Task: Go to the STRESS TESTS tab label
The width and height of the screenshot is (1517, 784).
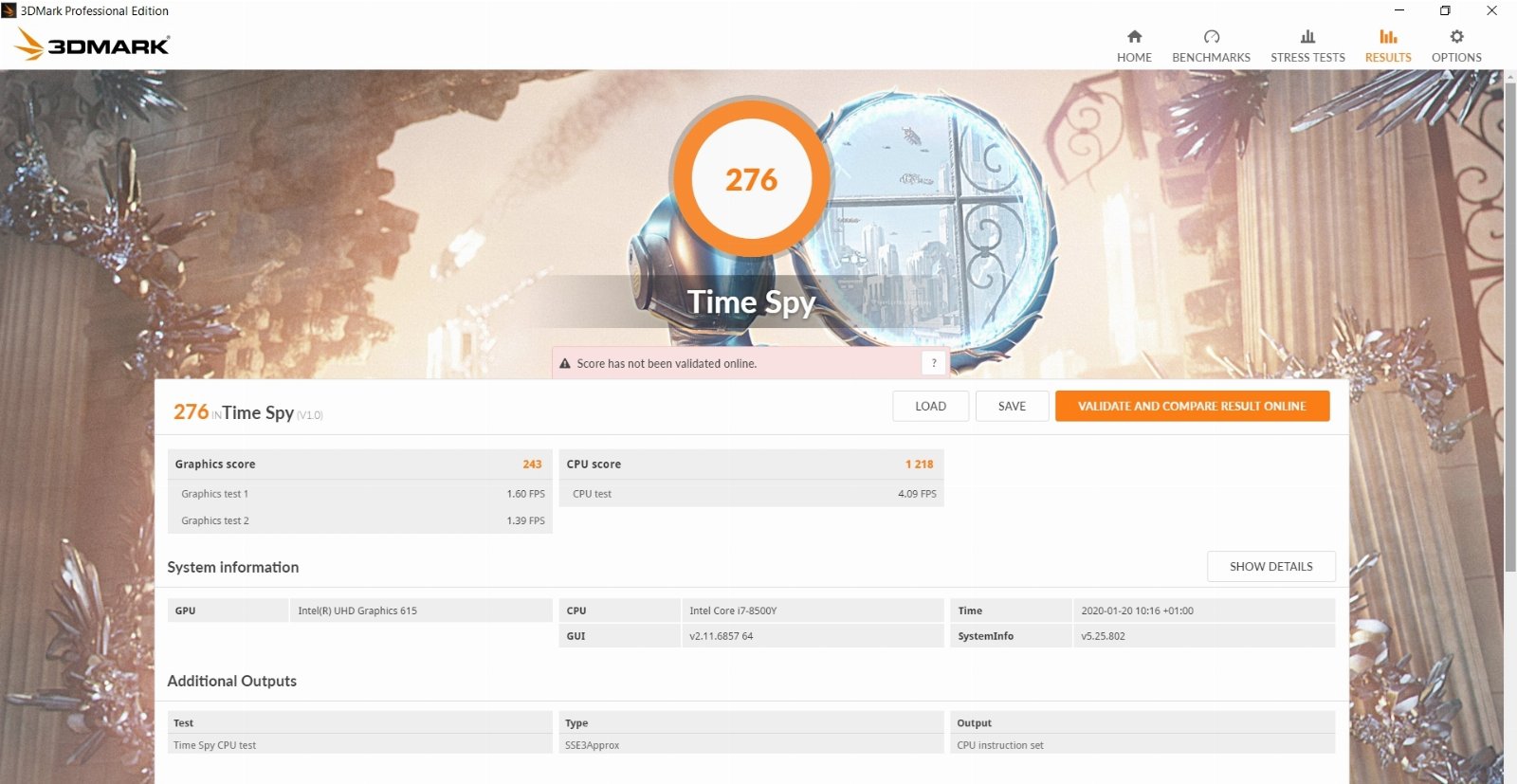Action: pos(1307,58)
